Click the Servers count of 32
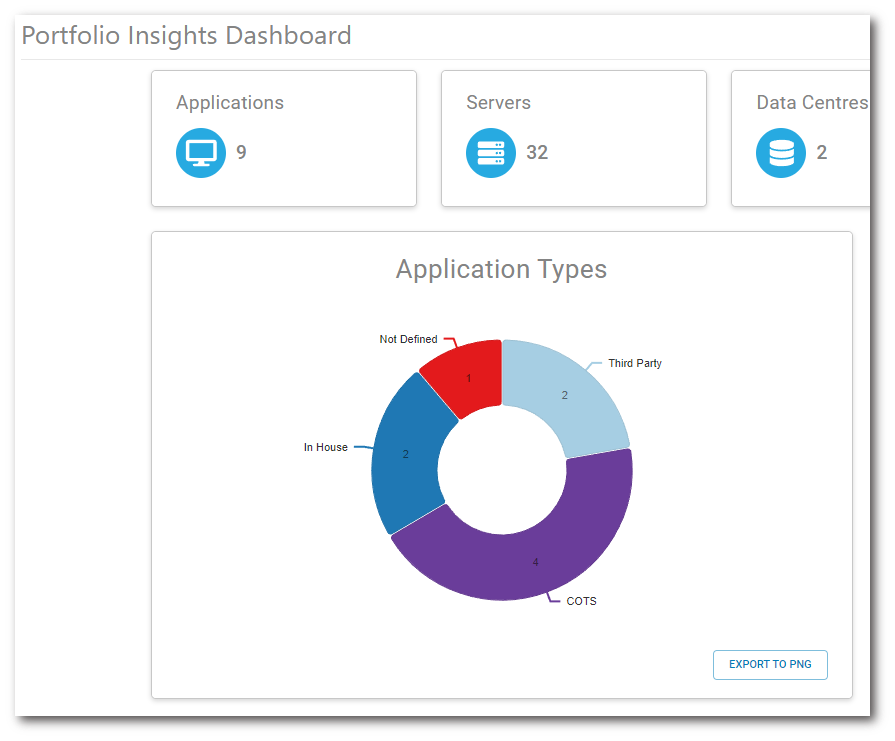 tap(537, 153)
